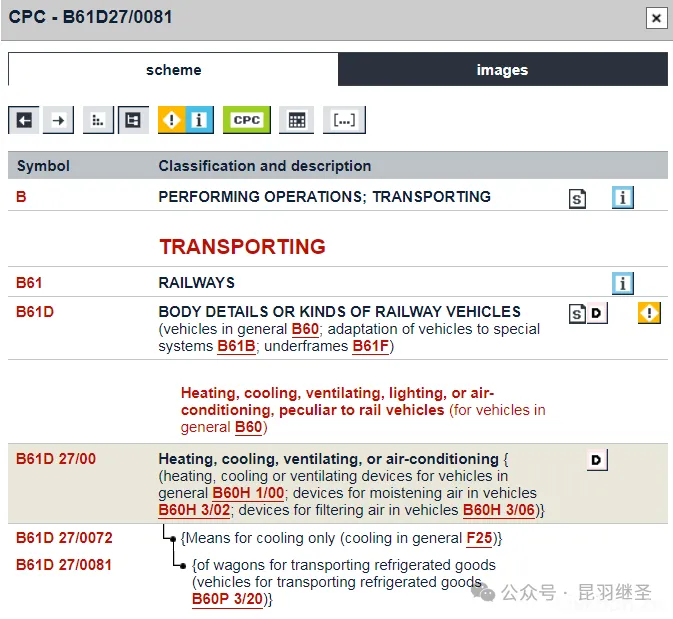
Task: Toggle the orange warning notes toolbar button
Action: coord(172,120)
